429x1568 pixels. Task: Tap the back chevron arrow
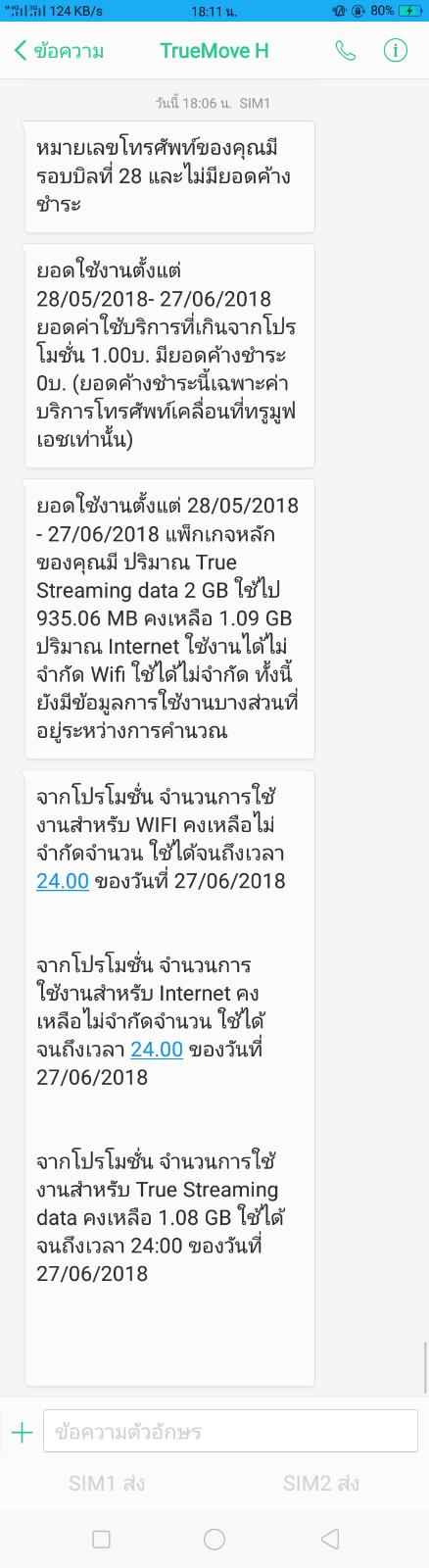click(21, 51)
